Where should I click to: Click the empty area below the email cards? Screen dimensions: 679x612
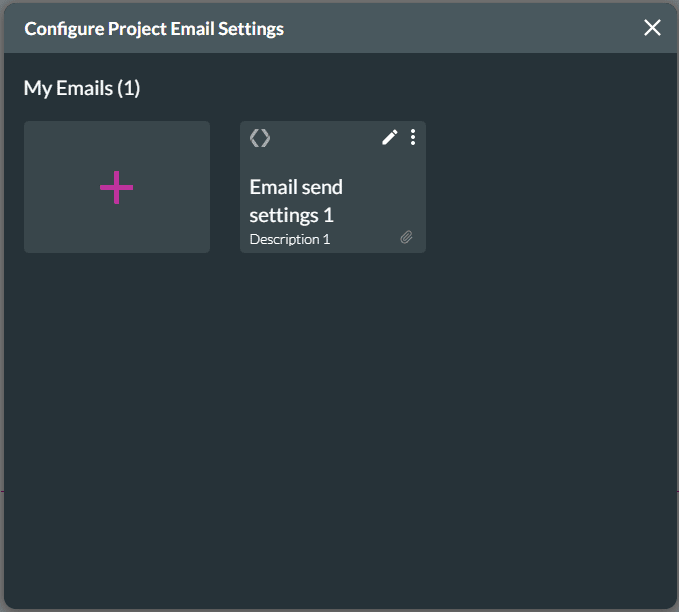(x=338, y=420)
